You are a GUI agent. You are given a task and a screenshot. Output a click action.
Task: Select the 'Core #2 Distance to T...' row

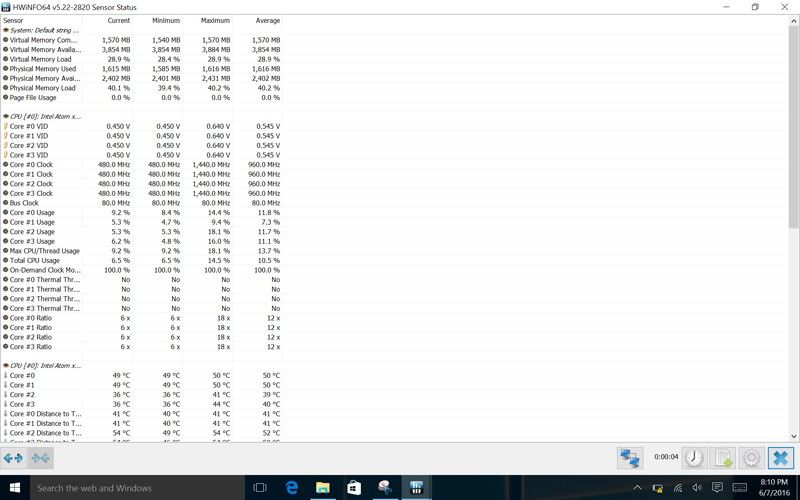[x=141, y=433]
